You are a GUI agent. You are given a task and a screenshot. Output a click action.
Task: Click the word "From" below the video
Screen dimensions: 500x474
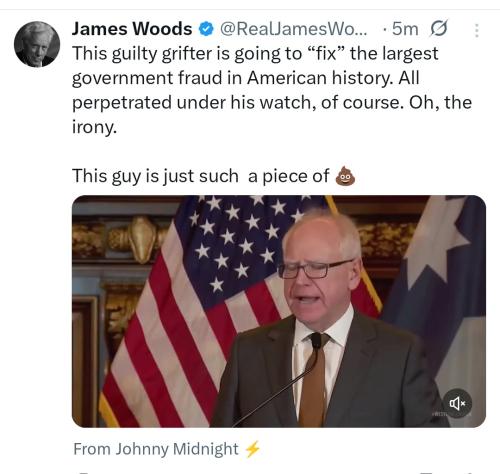coord(92,449)
